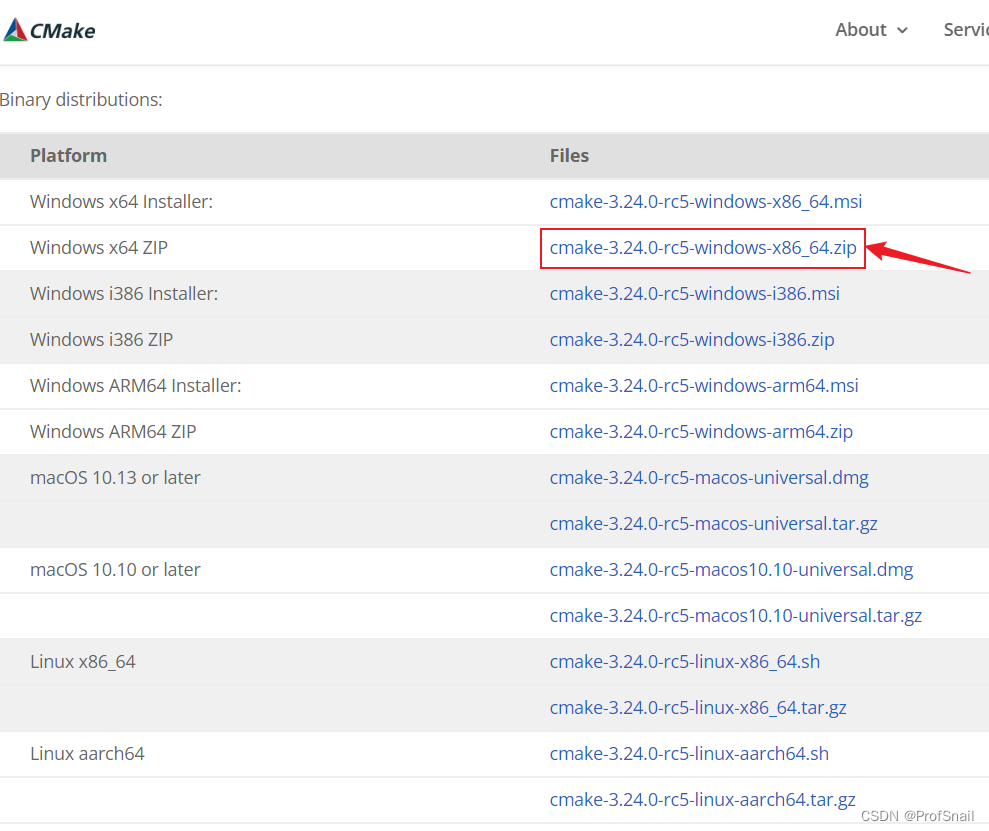Download cmake-3.24.0-rc5-macos10.10-universal.tar.gz archive
This screenshot has width=989, height=831.
point(736,615)
